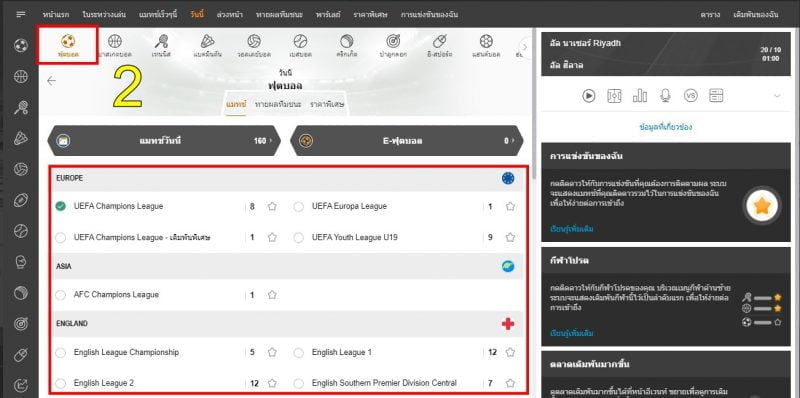Click main content vertical scrollbar
This screenshot has height=398, width=800.
534,102
